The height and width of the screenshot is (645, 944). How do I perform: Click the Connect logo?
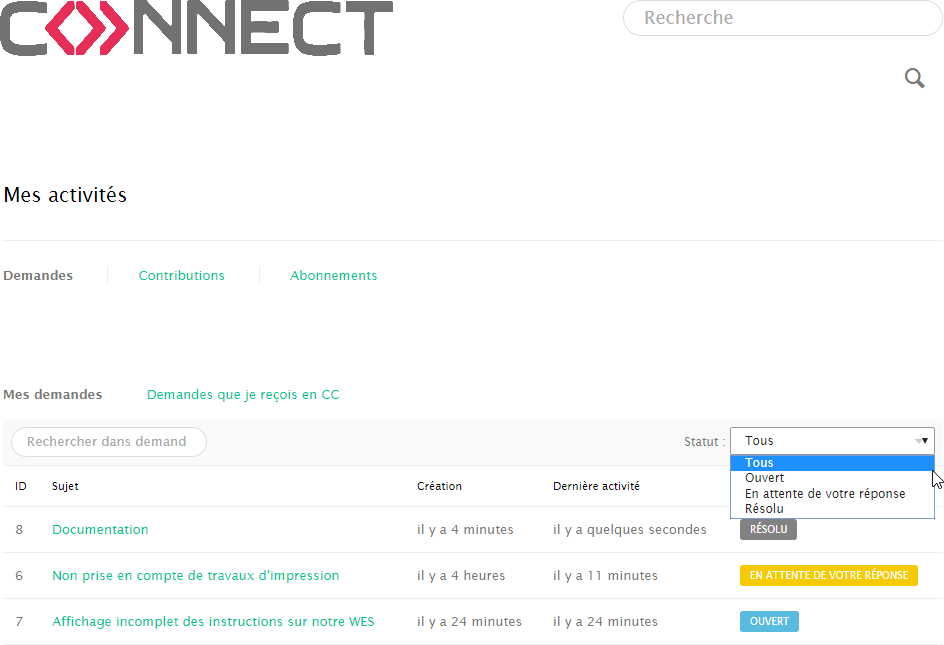pyautogui.click(x=197, y=28)
